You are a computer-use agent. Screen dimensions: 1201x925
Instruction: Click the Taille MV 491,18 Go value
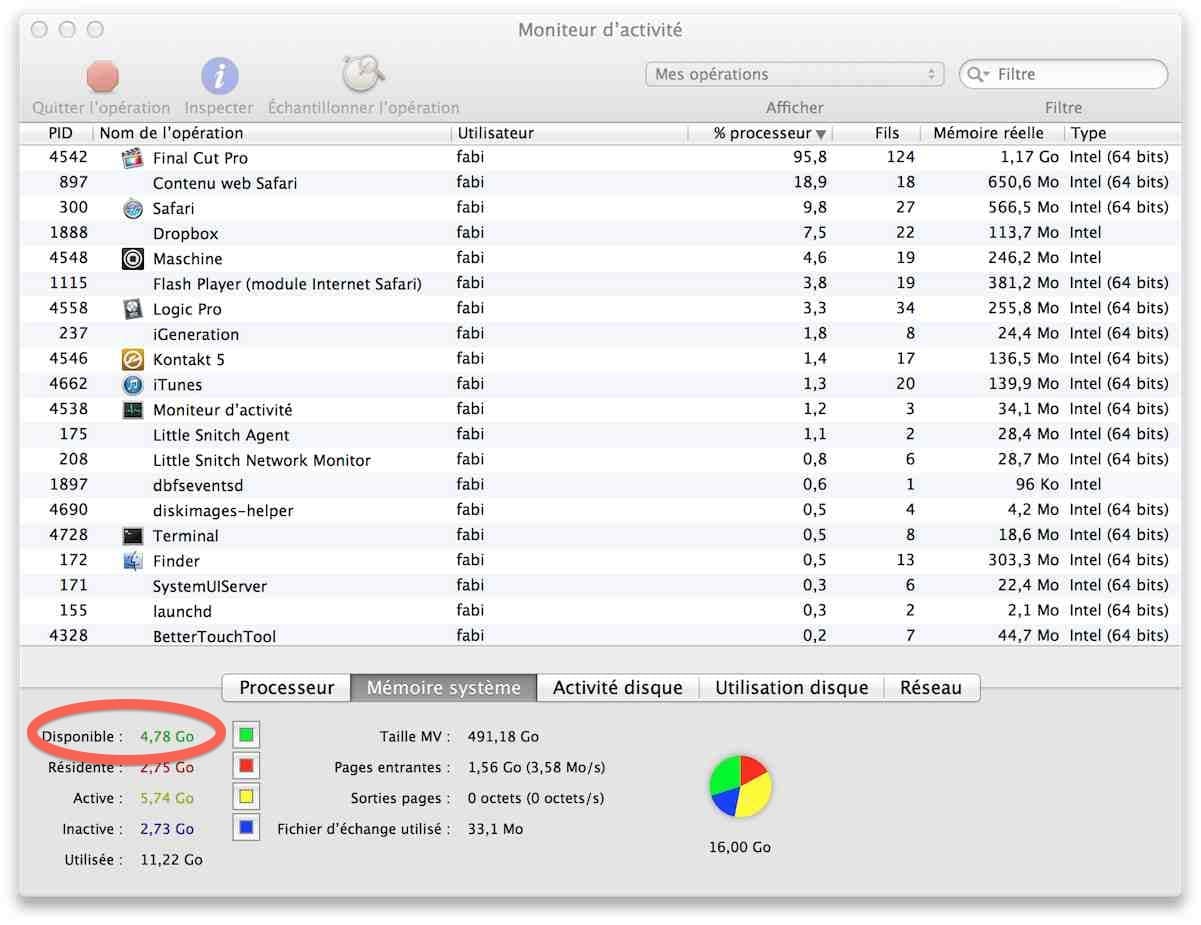tap(504, 737)
